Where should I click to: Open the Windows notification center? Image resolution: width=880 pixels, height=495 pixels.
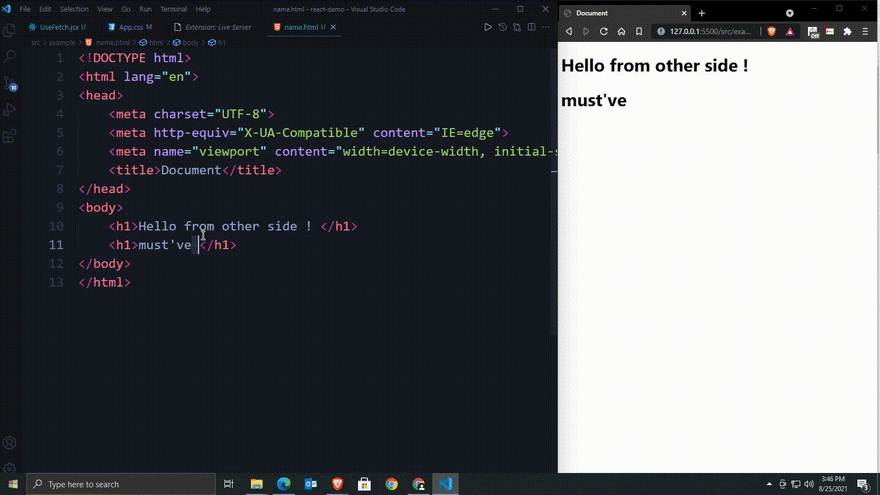863,484
